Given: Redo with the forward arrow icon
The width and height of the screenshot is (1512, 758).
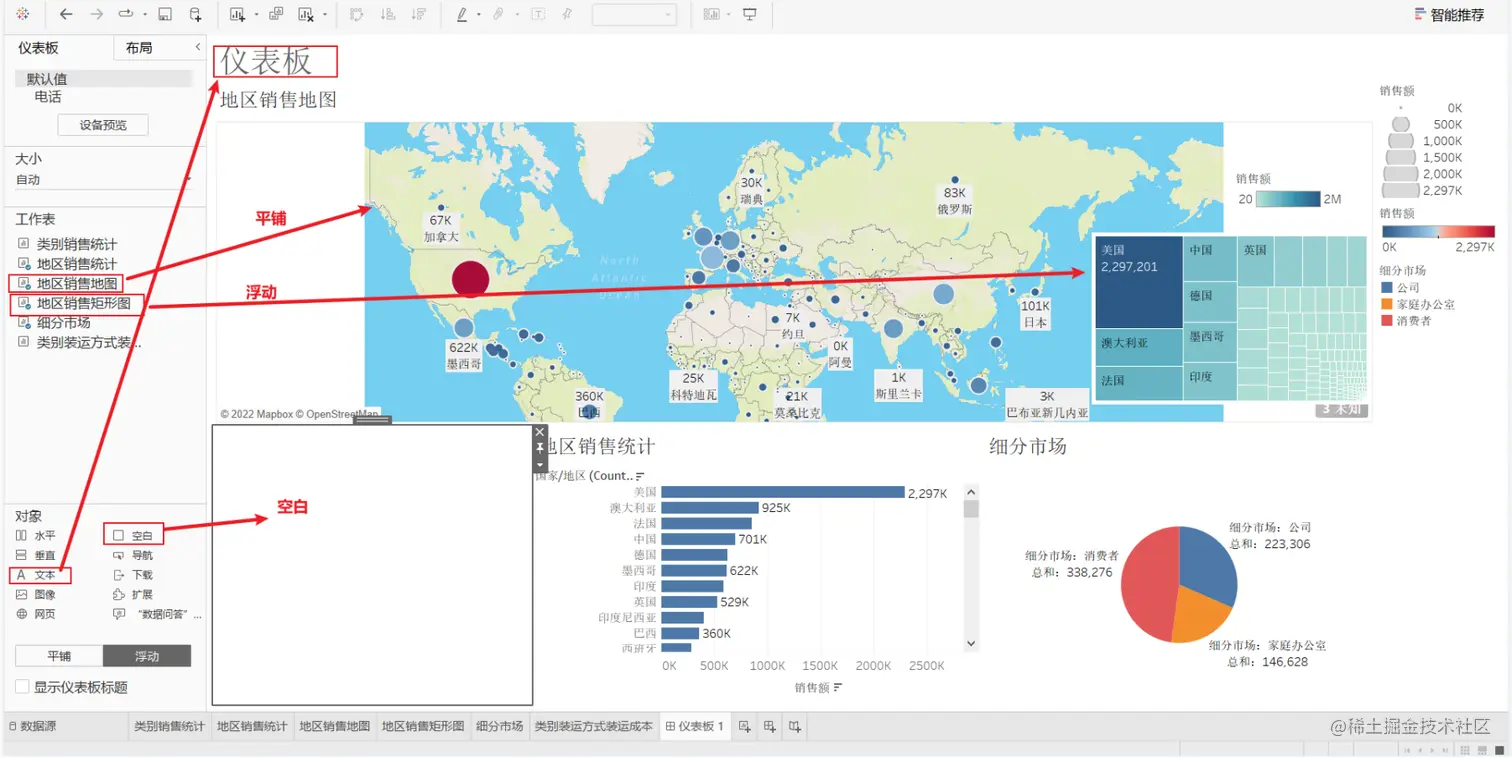Looking at the screenshot, I should point(96,14).
